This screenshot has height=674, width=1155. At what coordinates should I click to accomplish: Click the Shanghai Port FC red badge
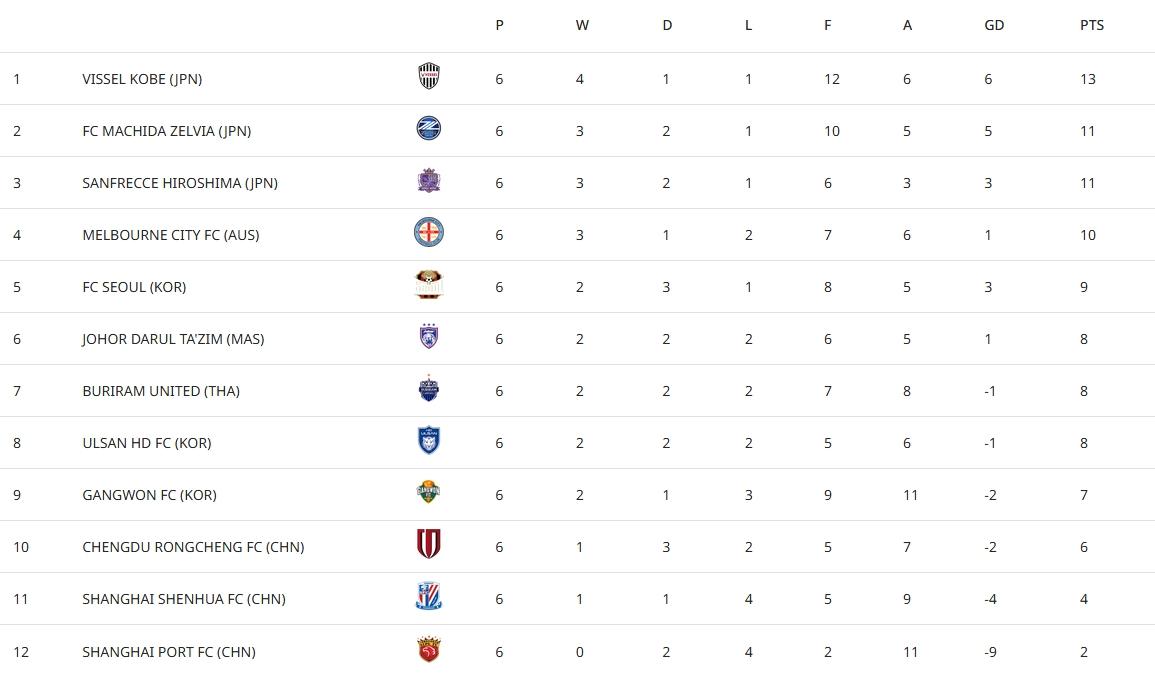pos(429,650)
